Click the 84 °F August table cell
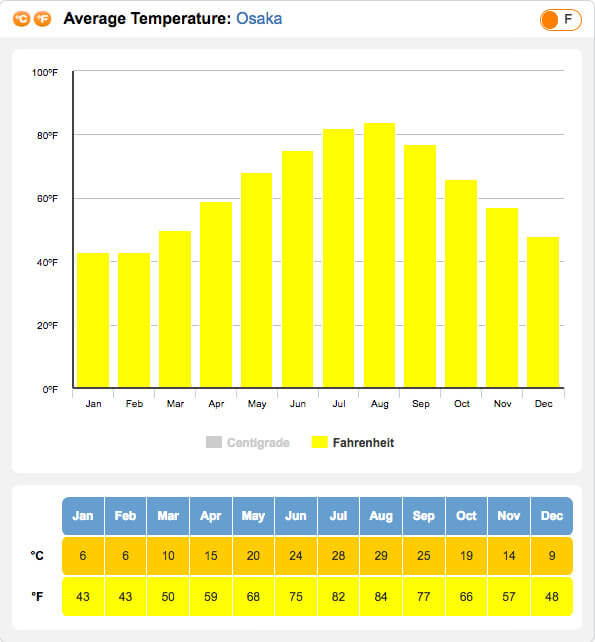595x642 pixels. [x=381, y=597]
